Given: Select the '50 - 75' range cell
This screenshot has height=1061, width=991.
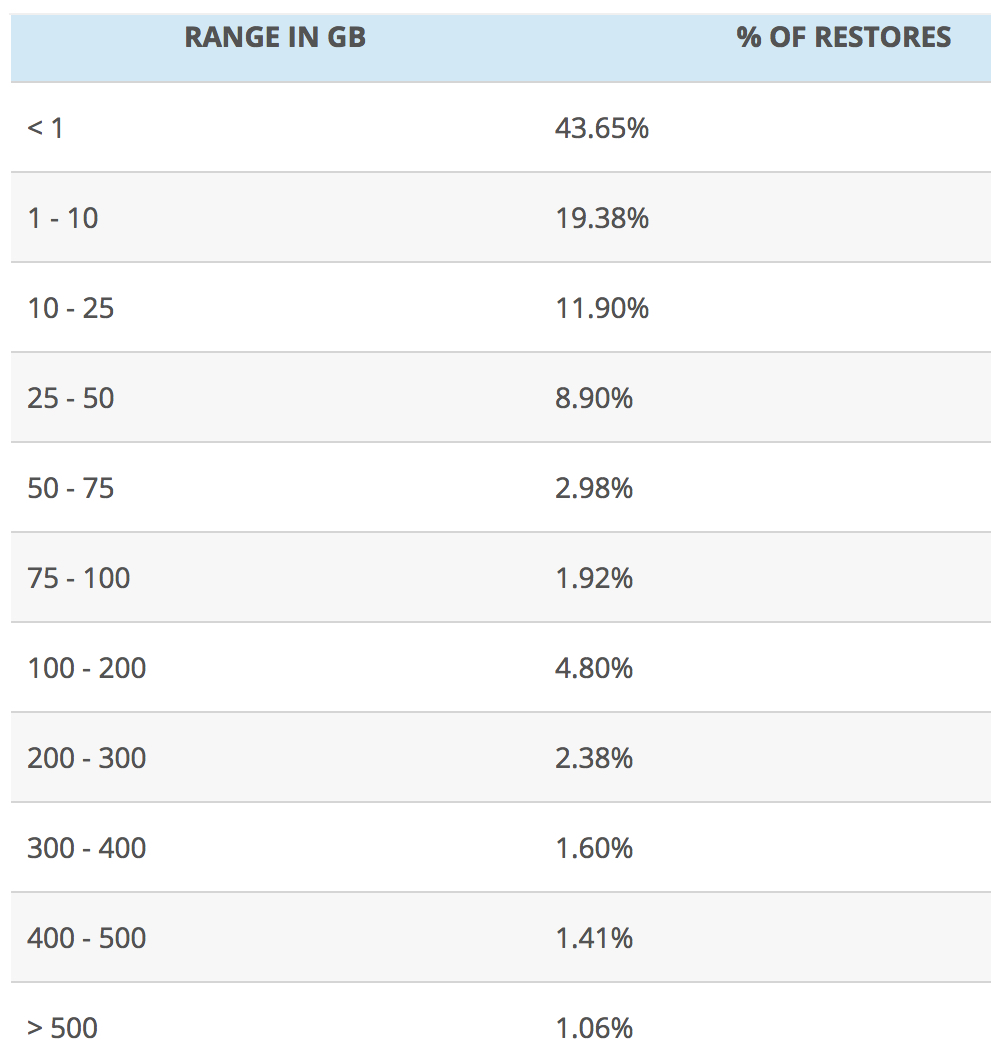Looking at the screenshot, I should click(71, 488).
